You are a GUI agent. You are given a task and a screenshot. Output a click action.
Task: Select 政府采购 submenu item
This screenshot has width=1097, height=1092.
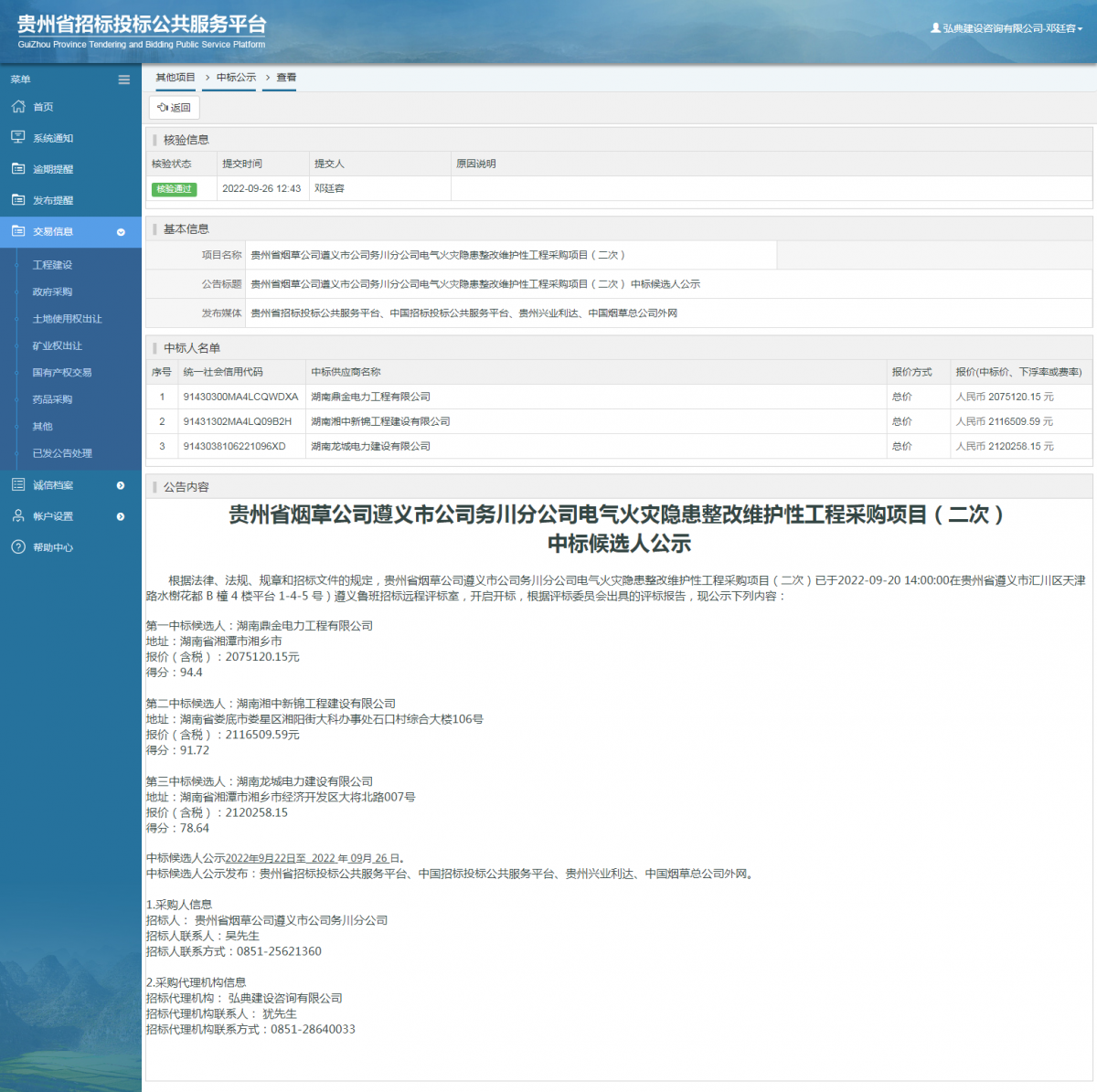(x=52, y=292)
